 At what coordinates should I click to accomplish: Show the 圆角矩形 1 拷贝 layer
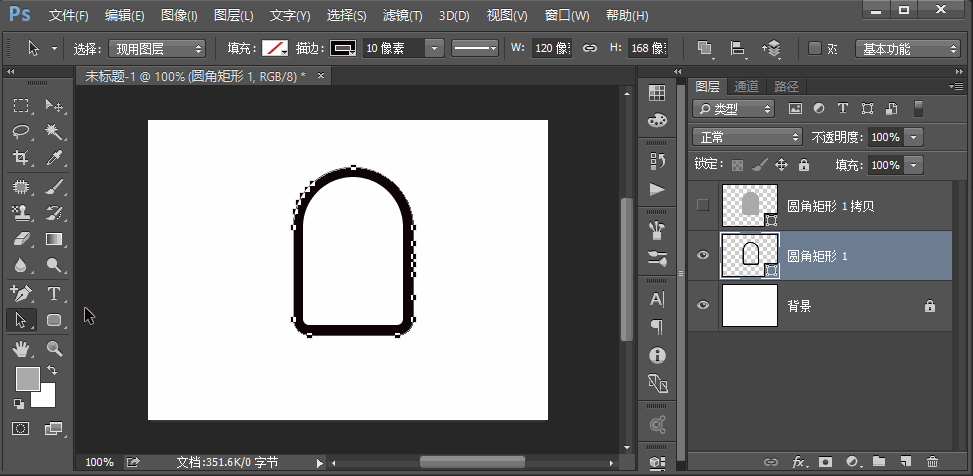[x=702, y=205]
